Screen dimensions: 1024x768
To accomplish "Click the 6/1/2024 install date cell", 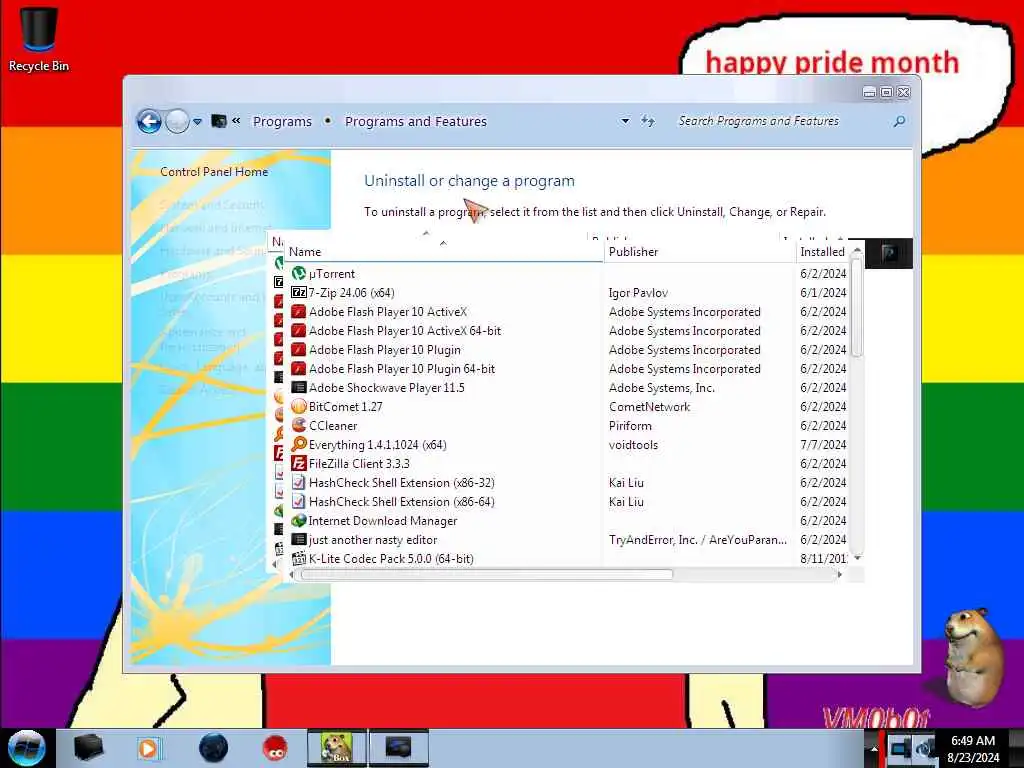I will [x=823, y=293].
